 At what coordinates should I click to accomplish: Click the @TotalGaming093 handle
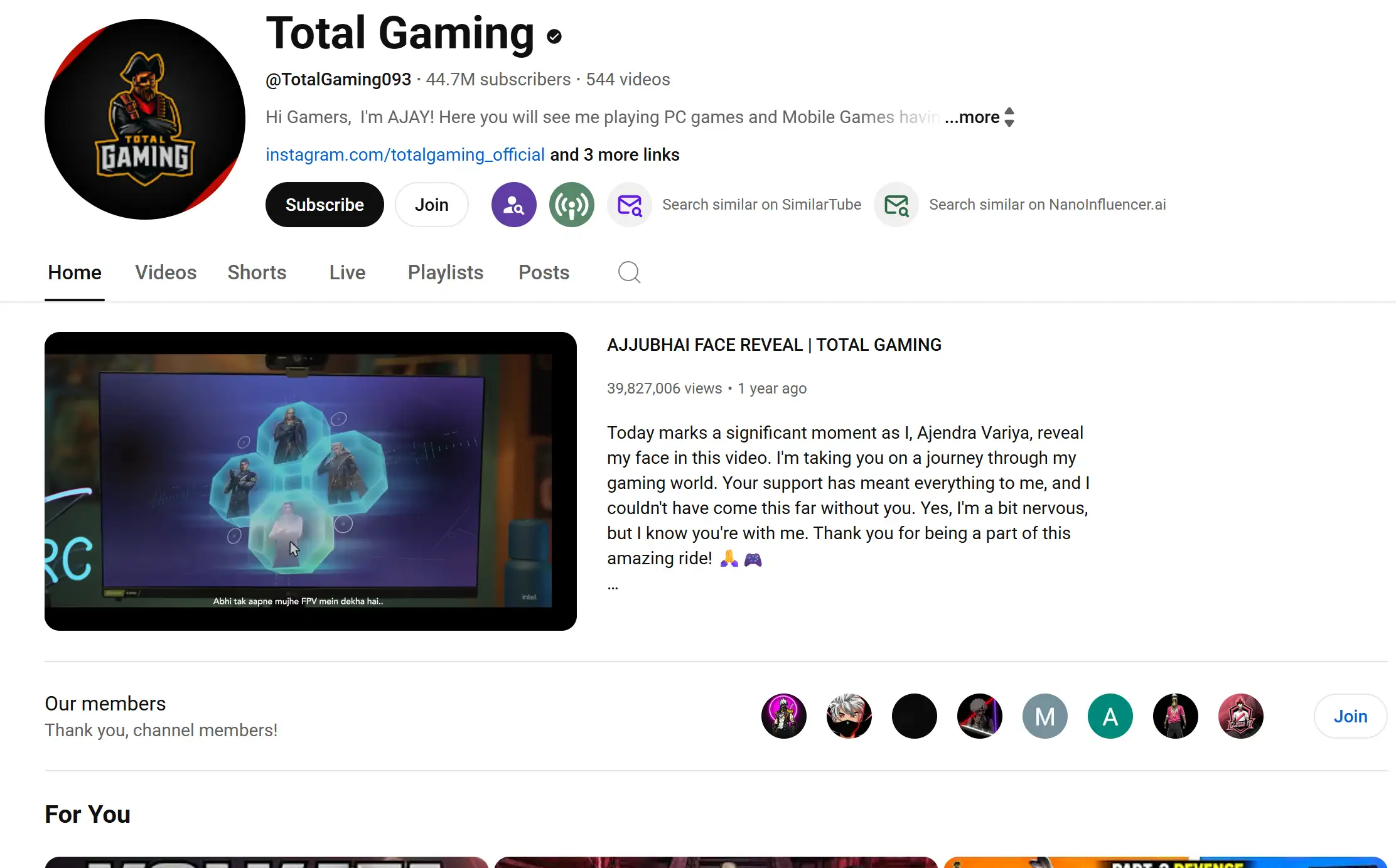coord(338,80)
